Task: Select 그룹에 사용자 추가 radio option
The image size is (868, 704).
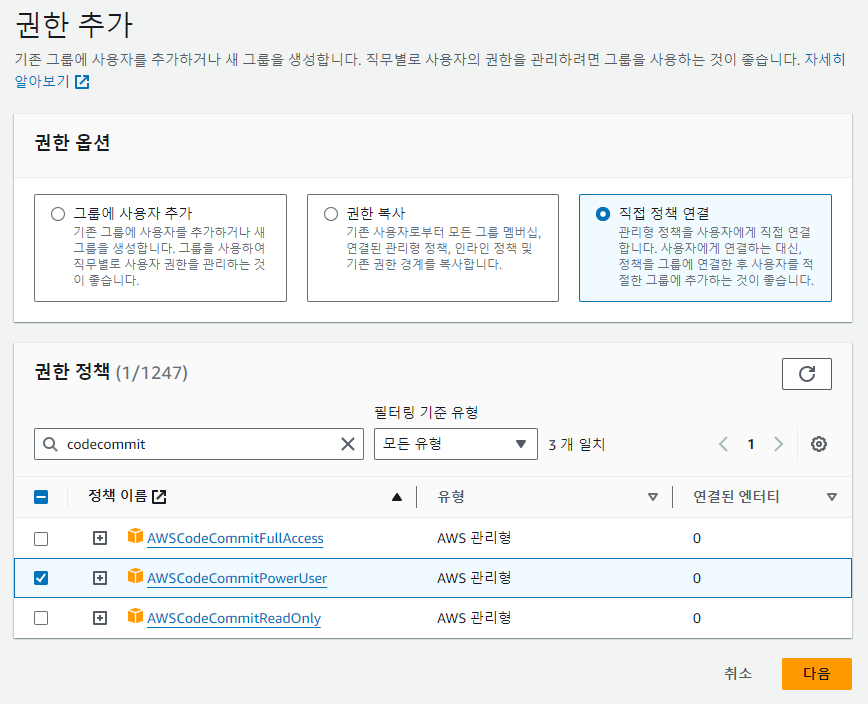Action: (x=58, y=214)
